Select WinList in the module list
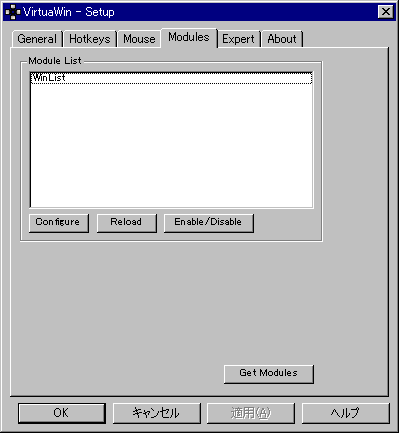Screen dimensions: 399x433 [171, 78]
